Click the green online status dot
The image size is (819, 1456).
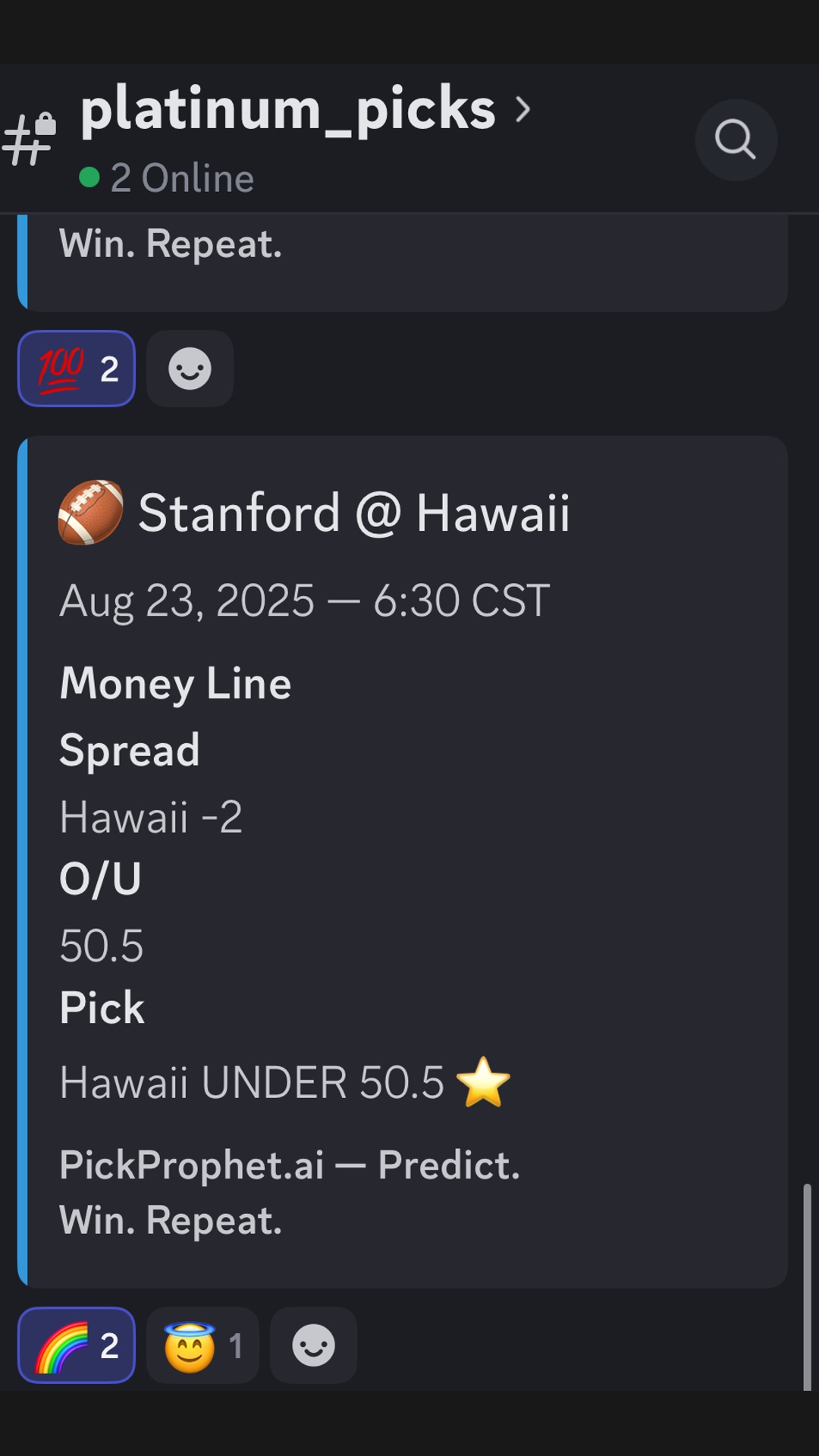pos(89,177)
